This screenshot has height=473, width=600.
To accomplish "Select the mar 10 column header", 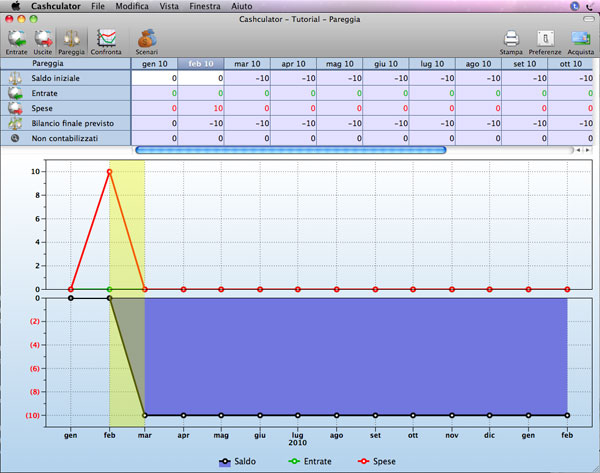I will 247,63.
